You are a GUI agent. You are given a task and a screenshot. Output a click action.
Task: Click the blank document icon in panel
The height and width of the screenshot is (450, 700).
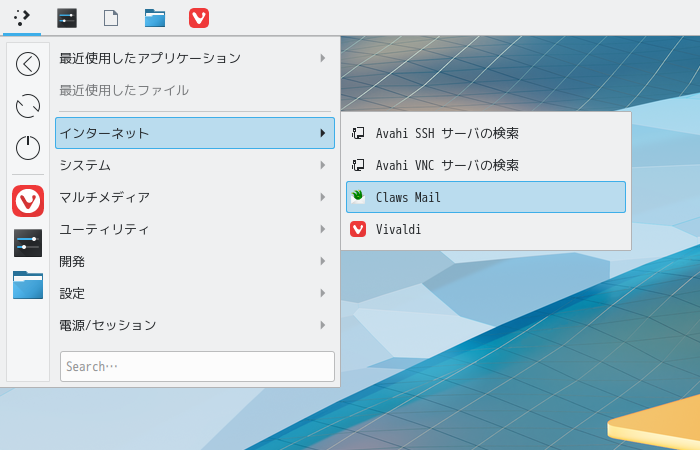(x=111, y=18)
